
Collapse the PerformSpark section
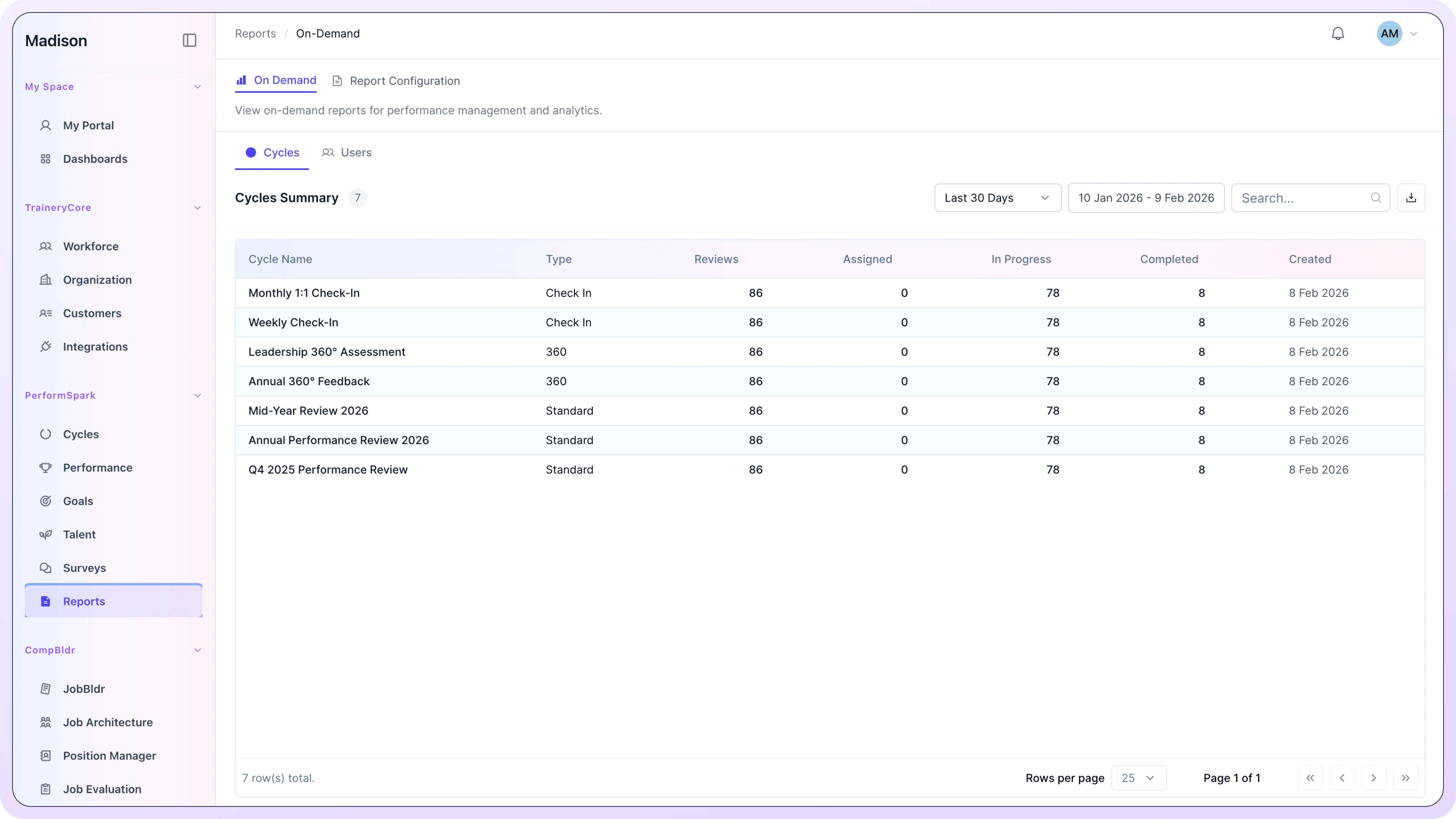click(197, 395)
